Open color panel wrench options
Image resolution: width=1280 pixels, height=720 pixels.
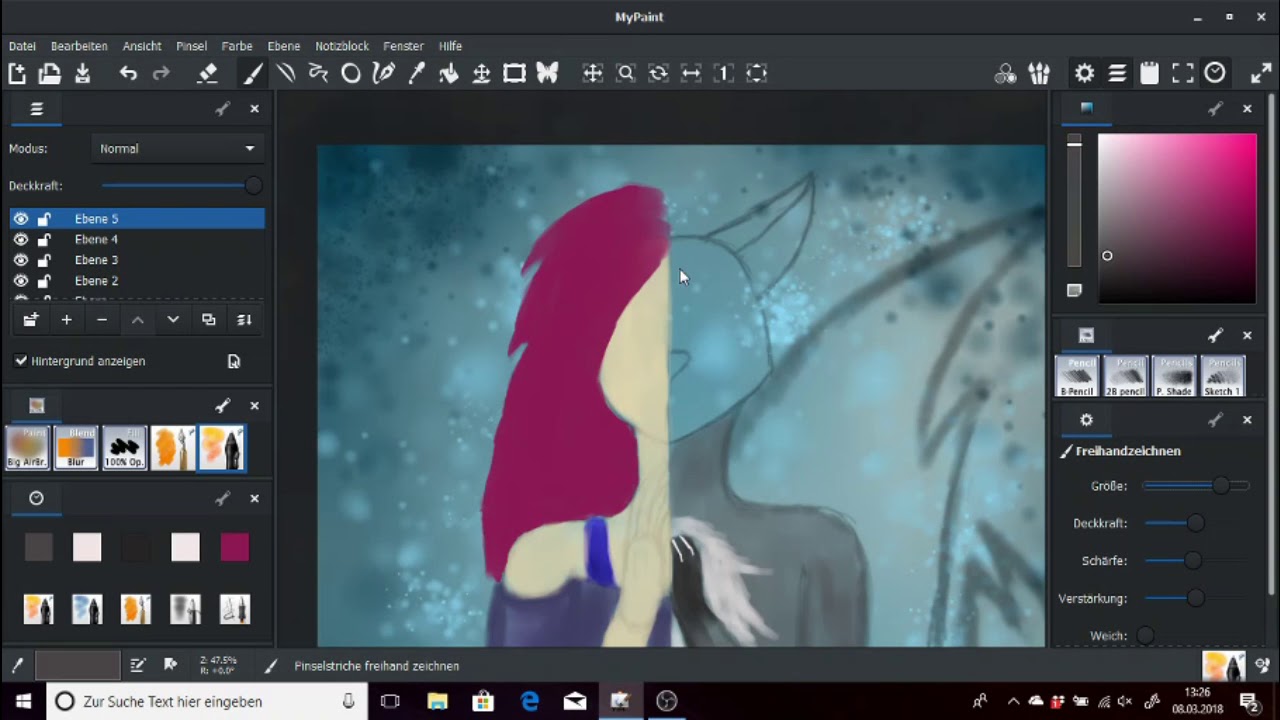[1215, 108]
